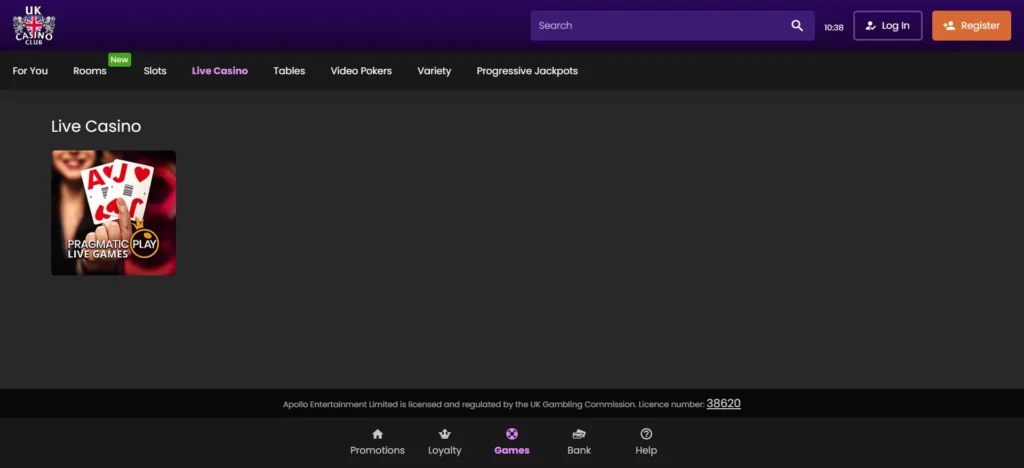This screenshot has width=1024, height=468.
Task: Go to Progressive Jackpots tab
Action: tap(527, 70)
